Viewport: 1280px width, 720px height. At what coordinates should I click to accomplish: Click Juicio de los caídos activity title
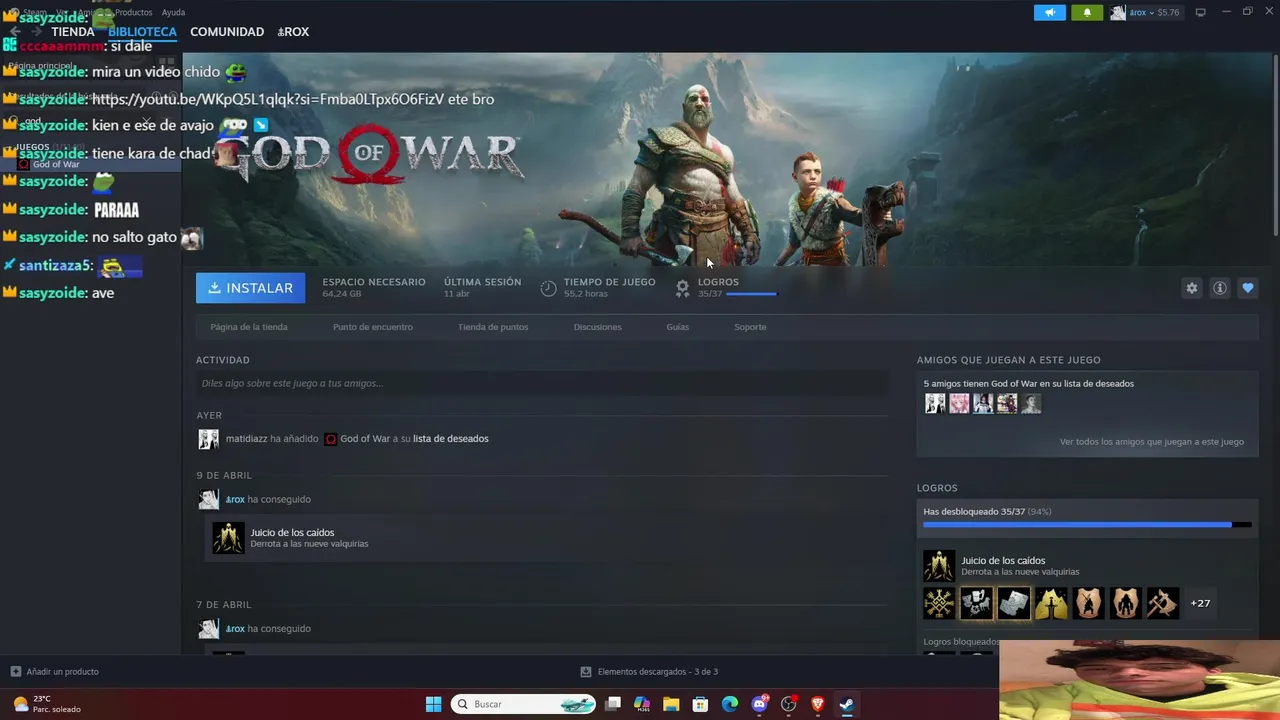[292, 533]
